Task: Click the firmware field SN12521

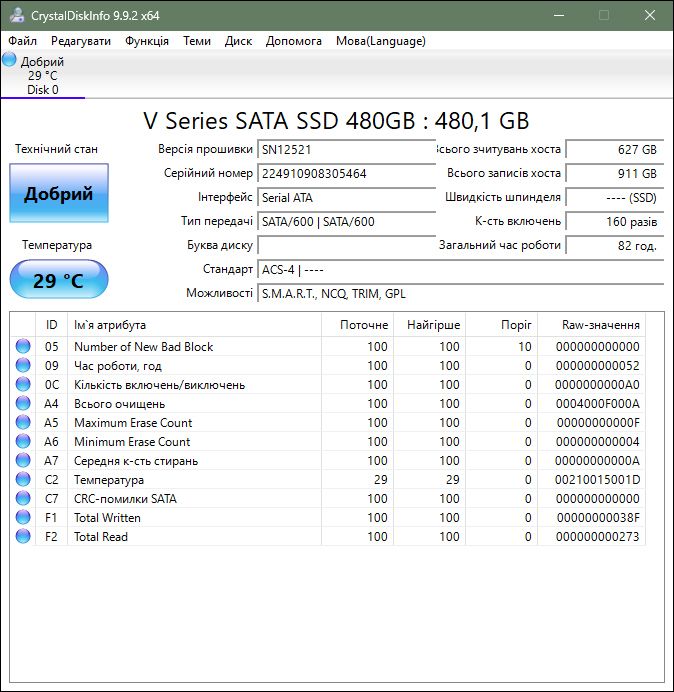Action: point(346,150)
